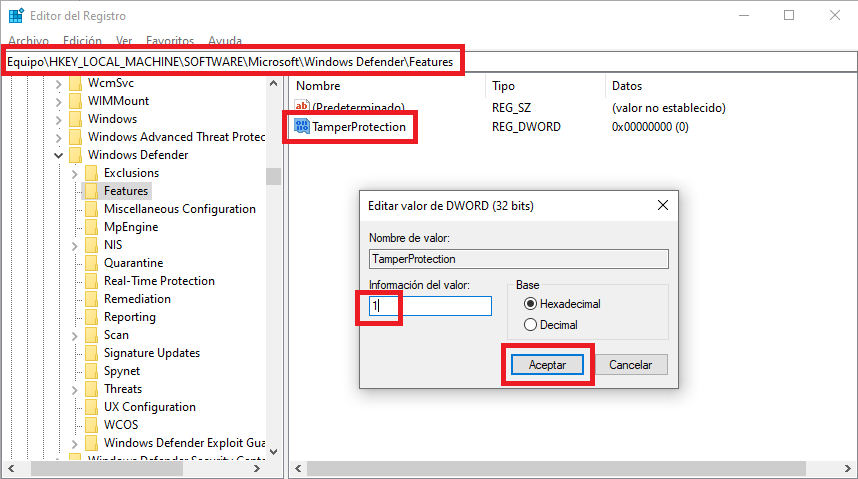
Task: Click the 0x00000000 (0) data cell
Action: 650,127
